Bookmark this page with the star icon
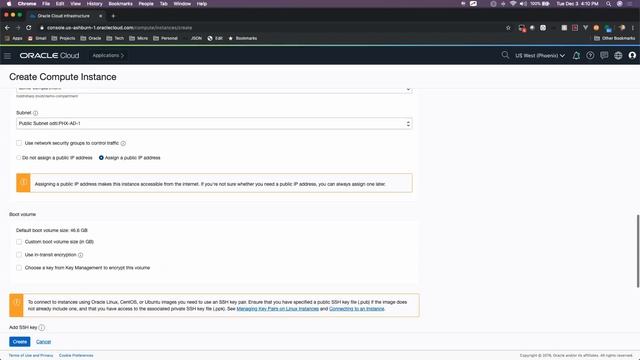 508,28
